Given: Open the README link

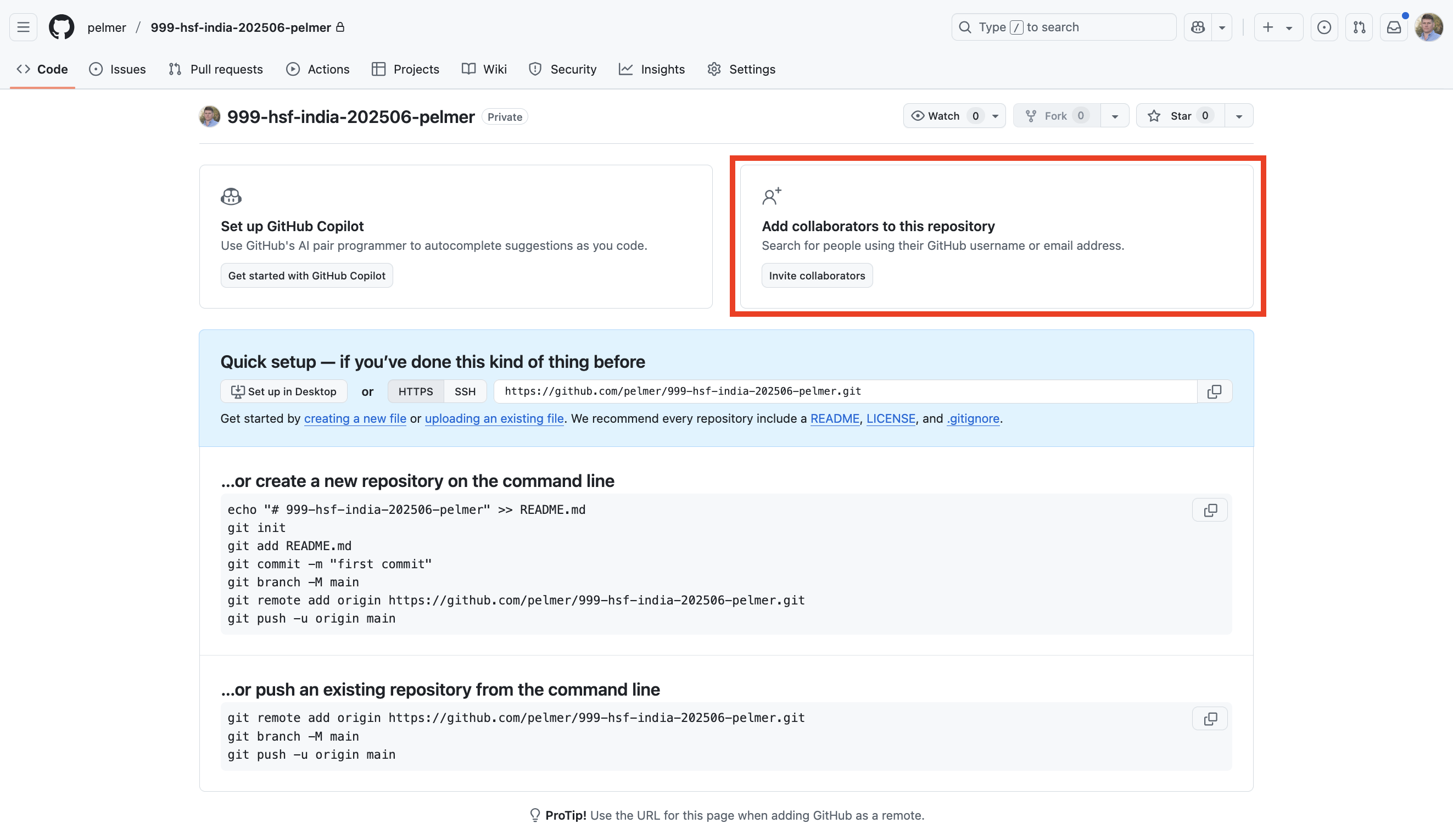Looking at the screenshot, I should coord(835,418).
